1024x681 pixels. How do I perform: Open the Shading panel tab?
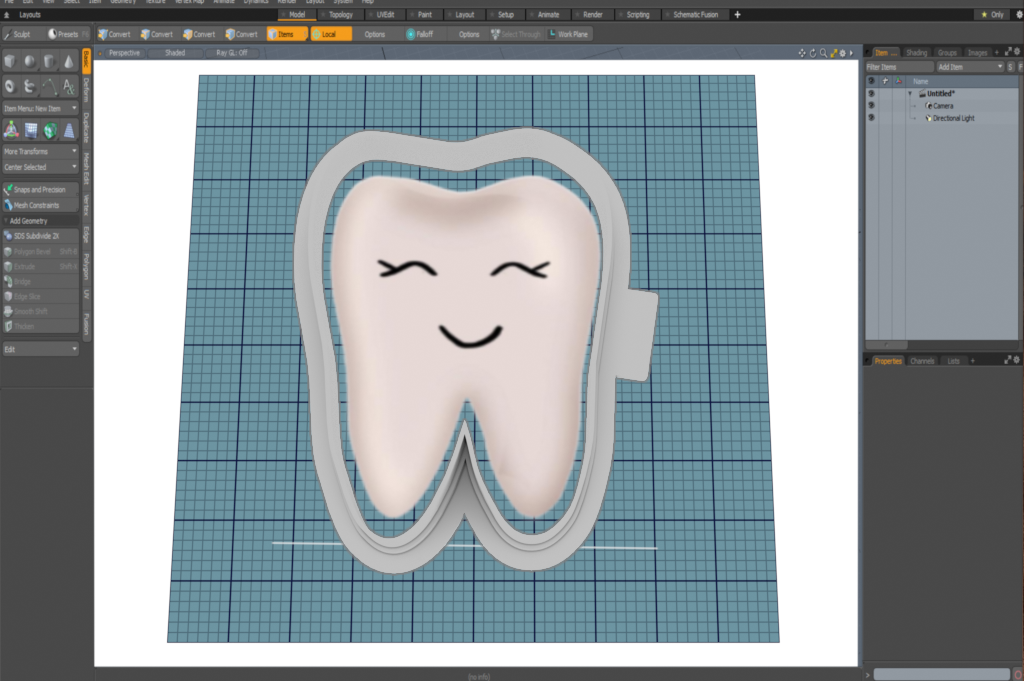click(x=916, y=52)
